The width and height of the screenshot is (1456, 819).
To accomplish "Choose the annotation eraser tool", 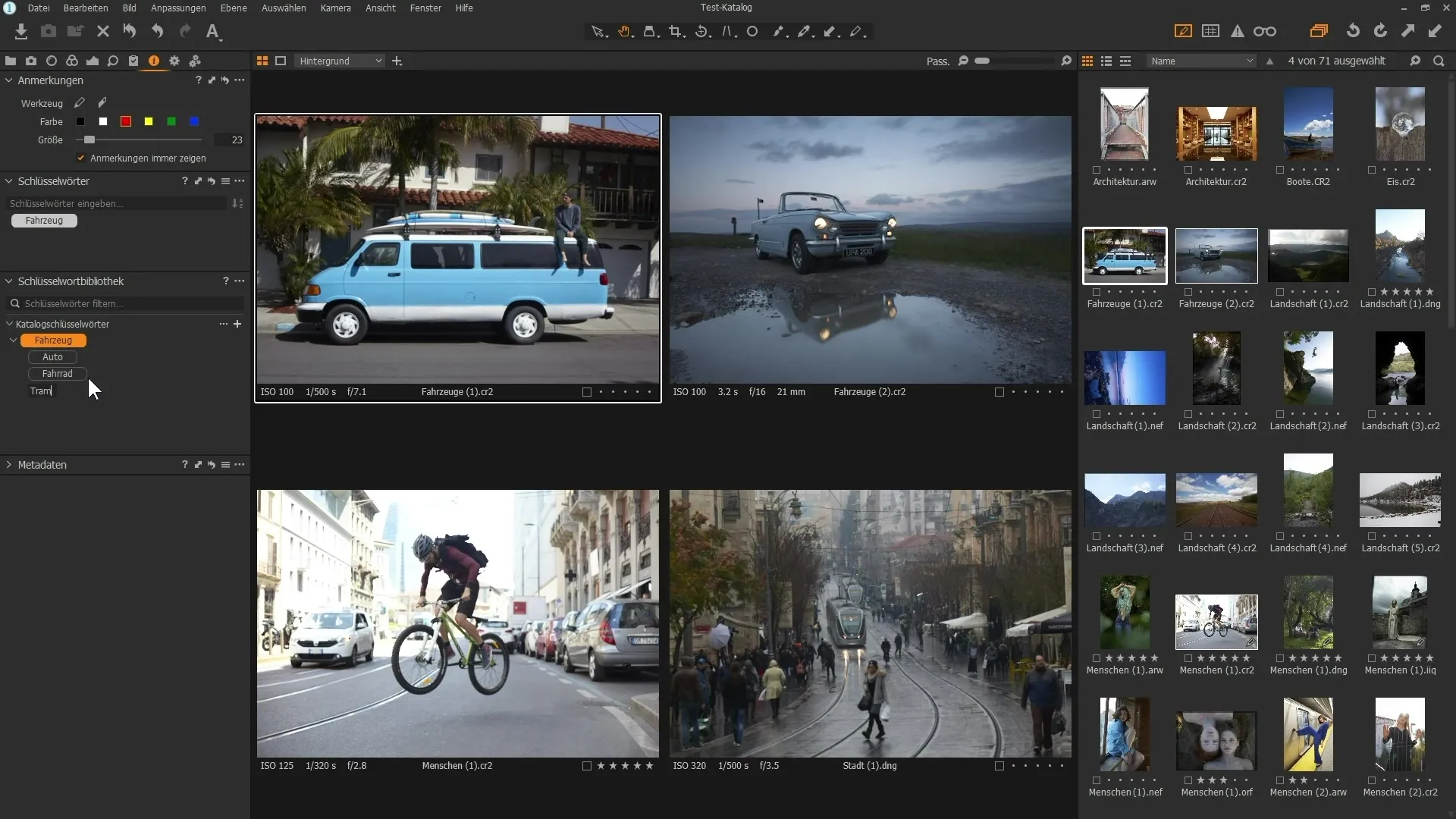I will pyautogui.click(x=102, y=103).
